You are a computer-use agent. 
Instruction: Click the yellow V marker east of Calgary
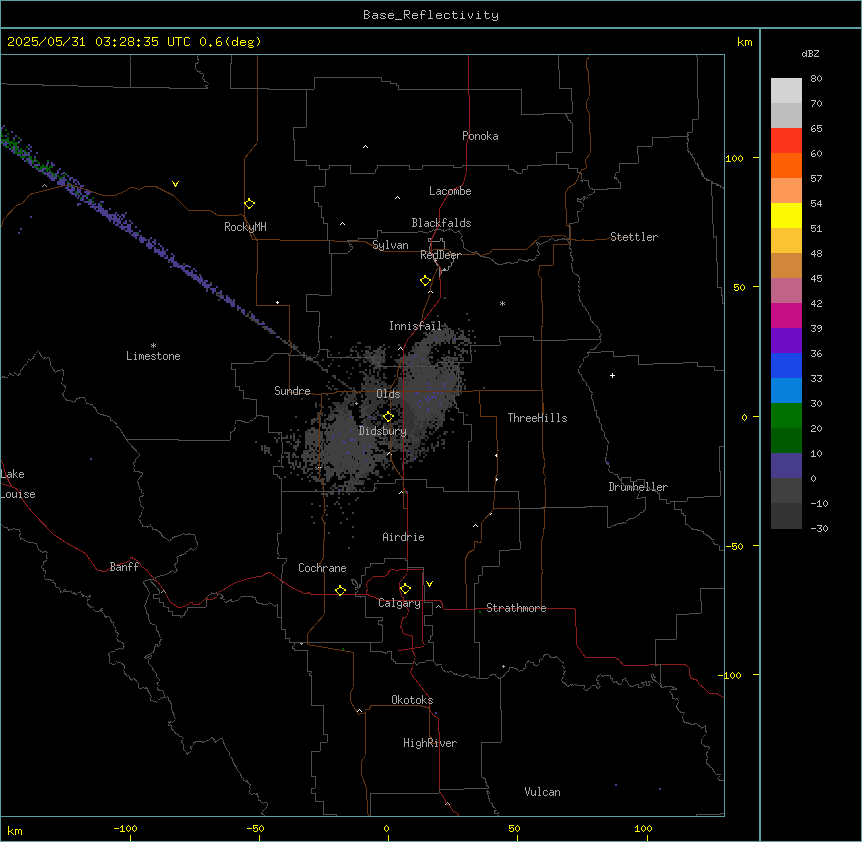pyautogui.click(x=429, y=584)
